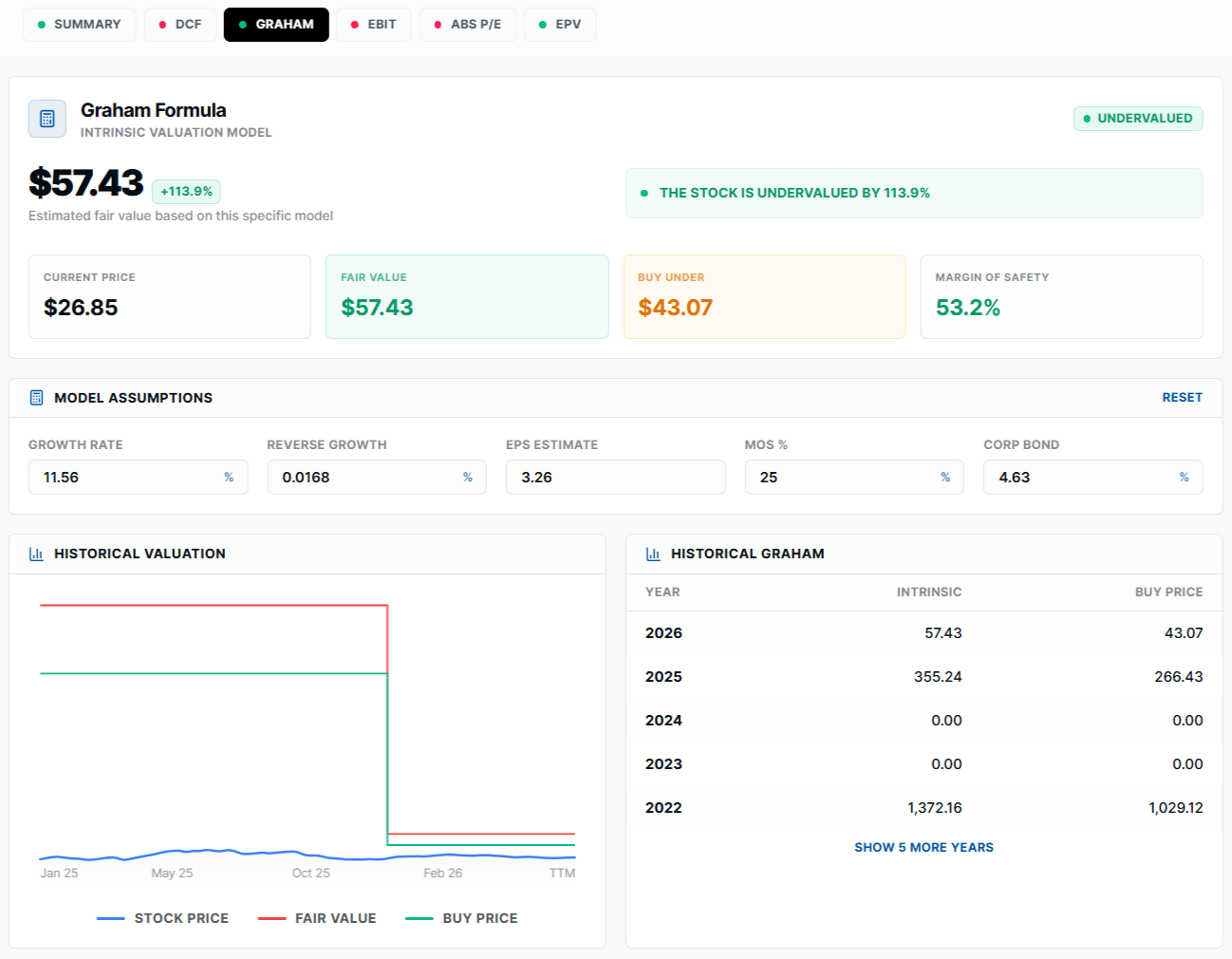The height and width of the screenshot is (959, 1232).
Task: Click the TTM axis label
Action: coord(562,873)
